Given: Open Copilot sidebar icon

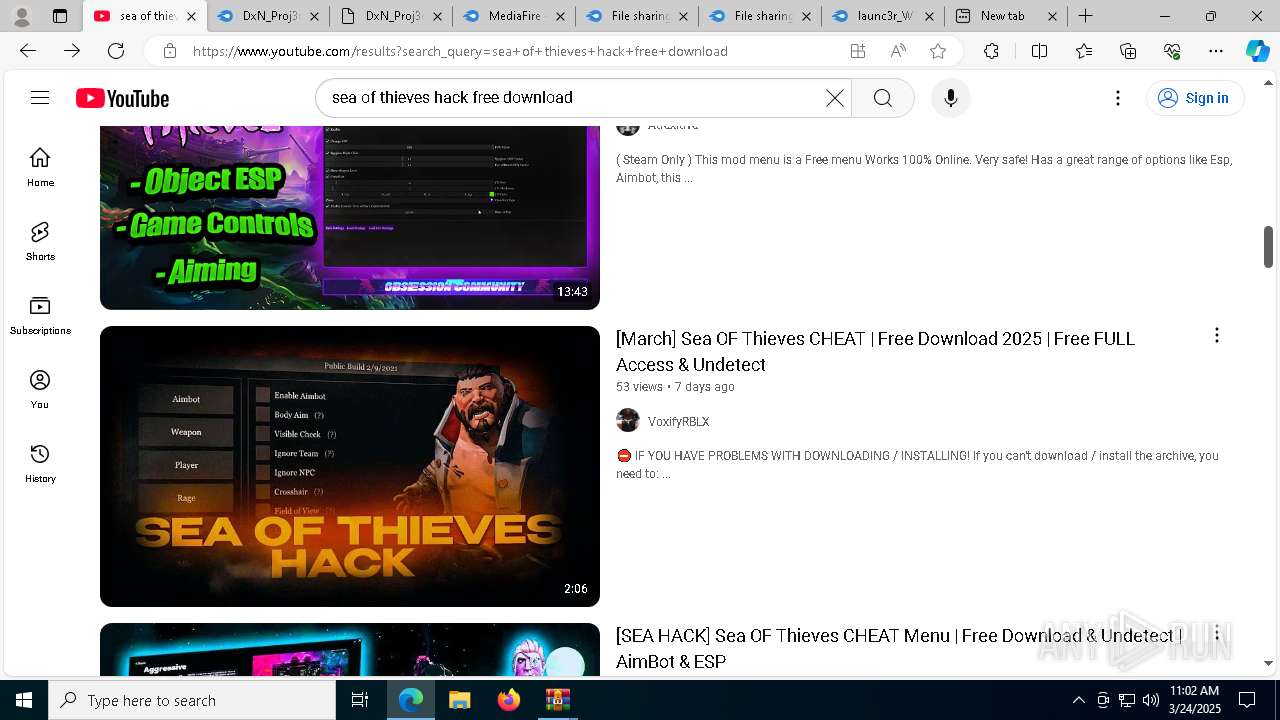Looking at the screenshot, I should 1257,51.
